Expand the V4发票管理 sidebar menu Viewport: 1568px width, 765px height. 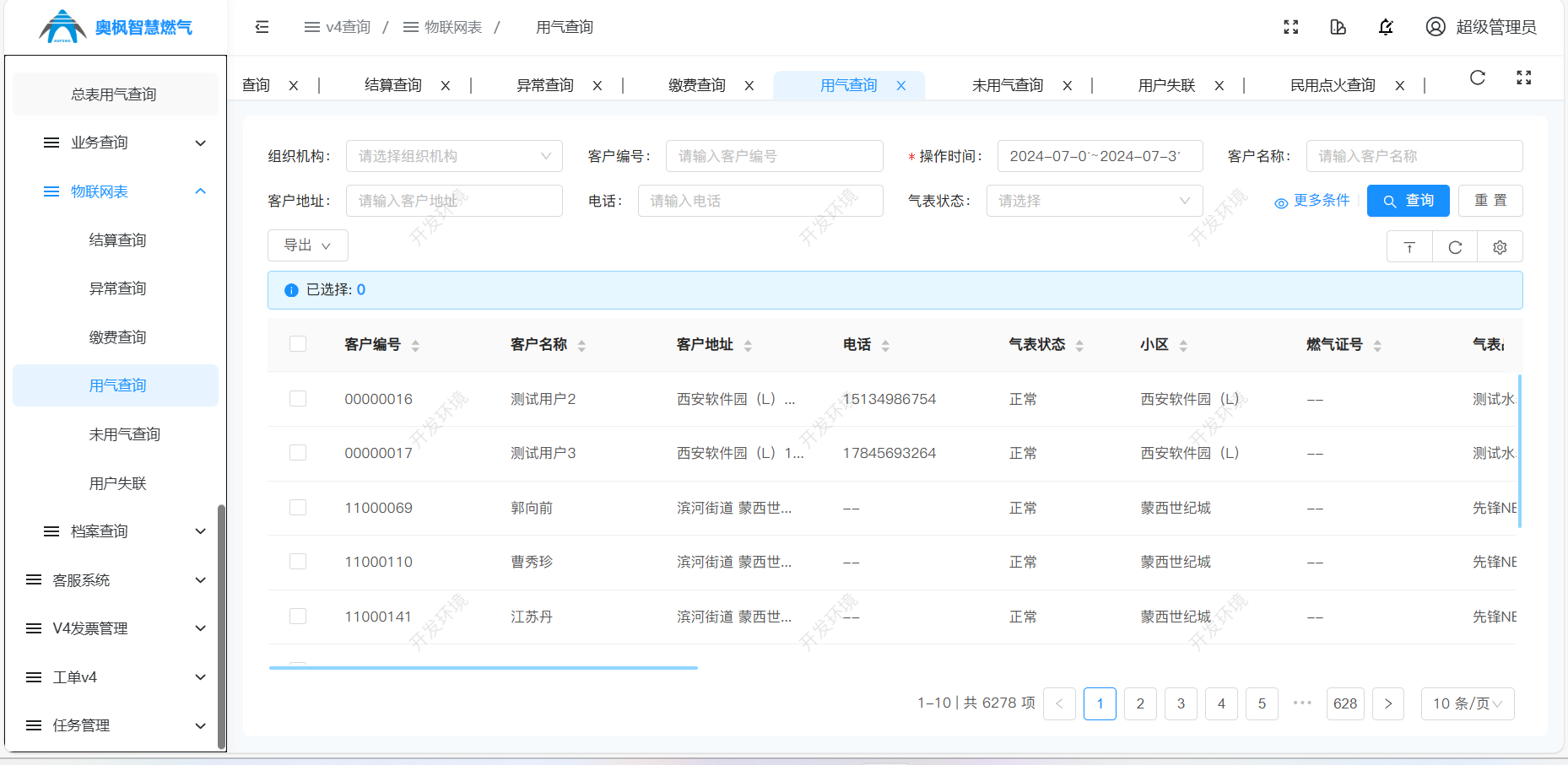pyautogui.click(x=116, y=628)
